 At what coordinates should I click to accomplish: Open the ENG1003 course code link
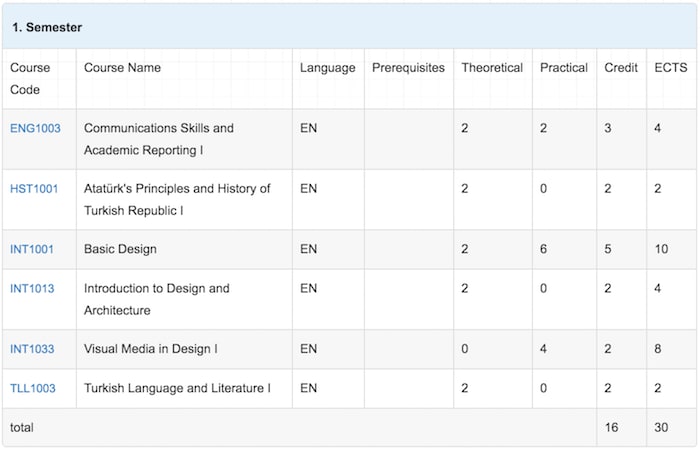[x=35, y=129]
